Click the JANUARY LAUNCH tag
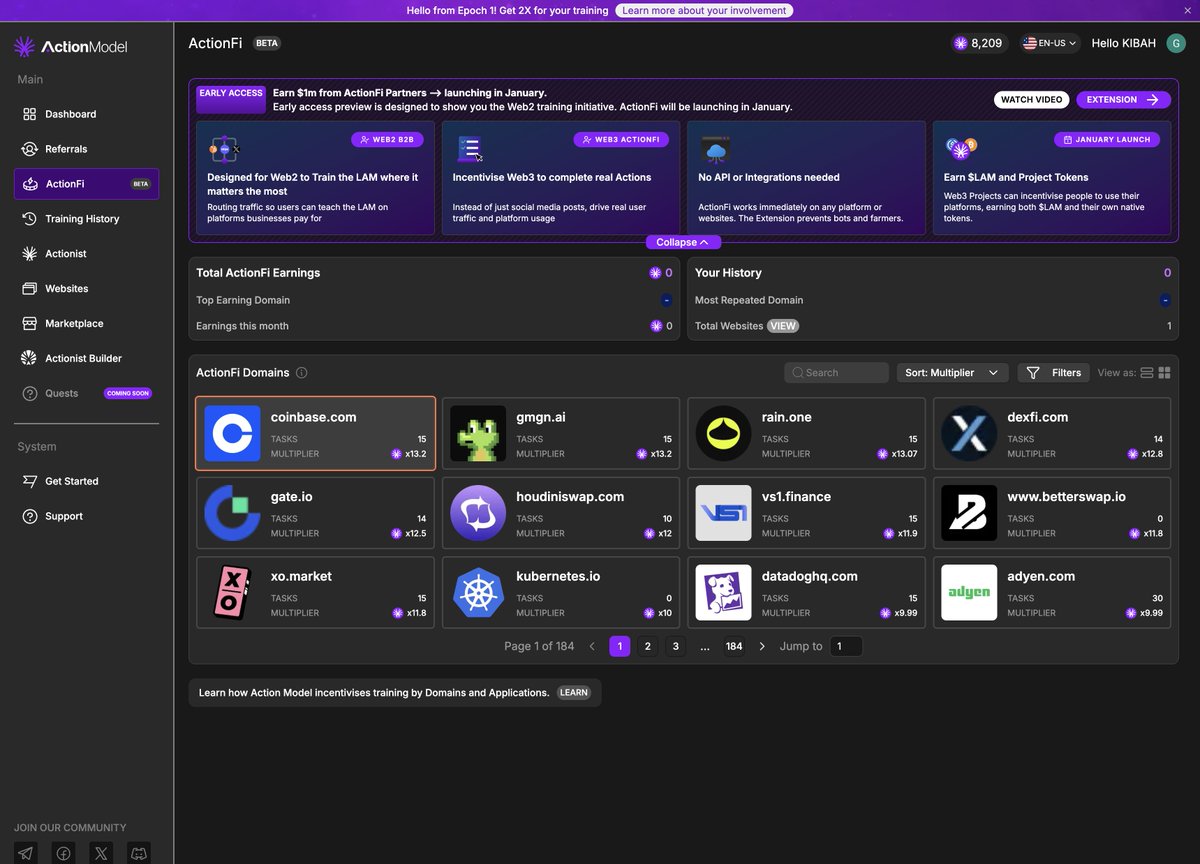 tap(1107, 140)
